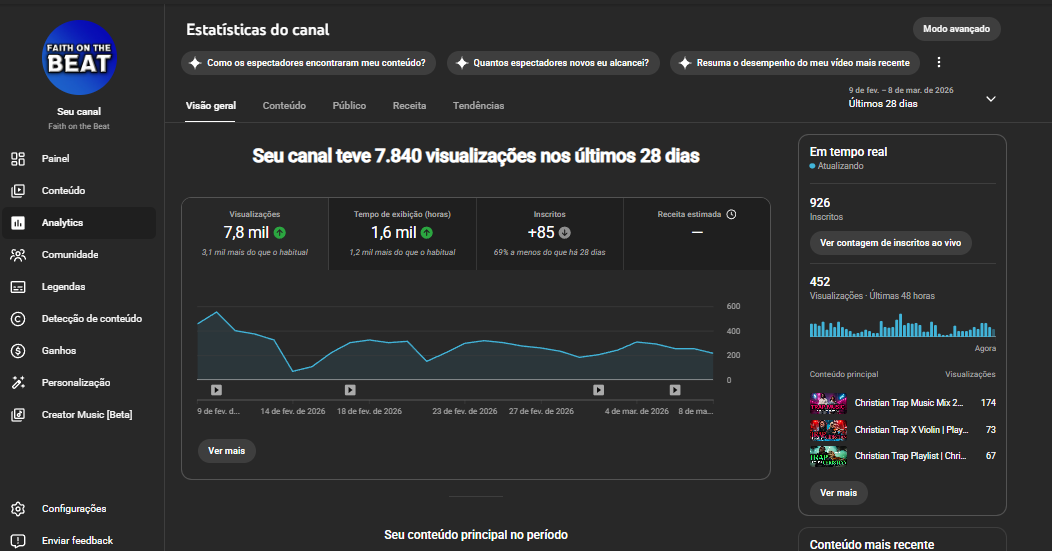Click the green up arrow beside 7,8 mil
Image resolution: width=1052 pixels, height=551 pixels.
280,233
